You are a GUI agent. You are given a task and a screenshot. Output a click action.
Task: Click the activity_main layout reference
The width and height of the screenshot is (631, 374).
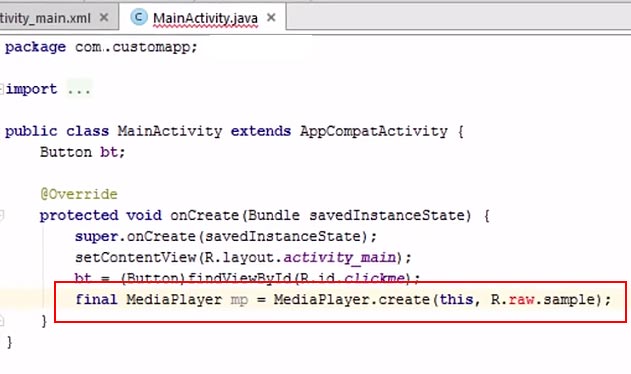(340, 258)
